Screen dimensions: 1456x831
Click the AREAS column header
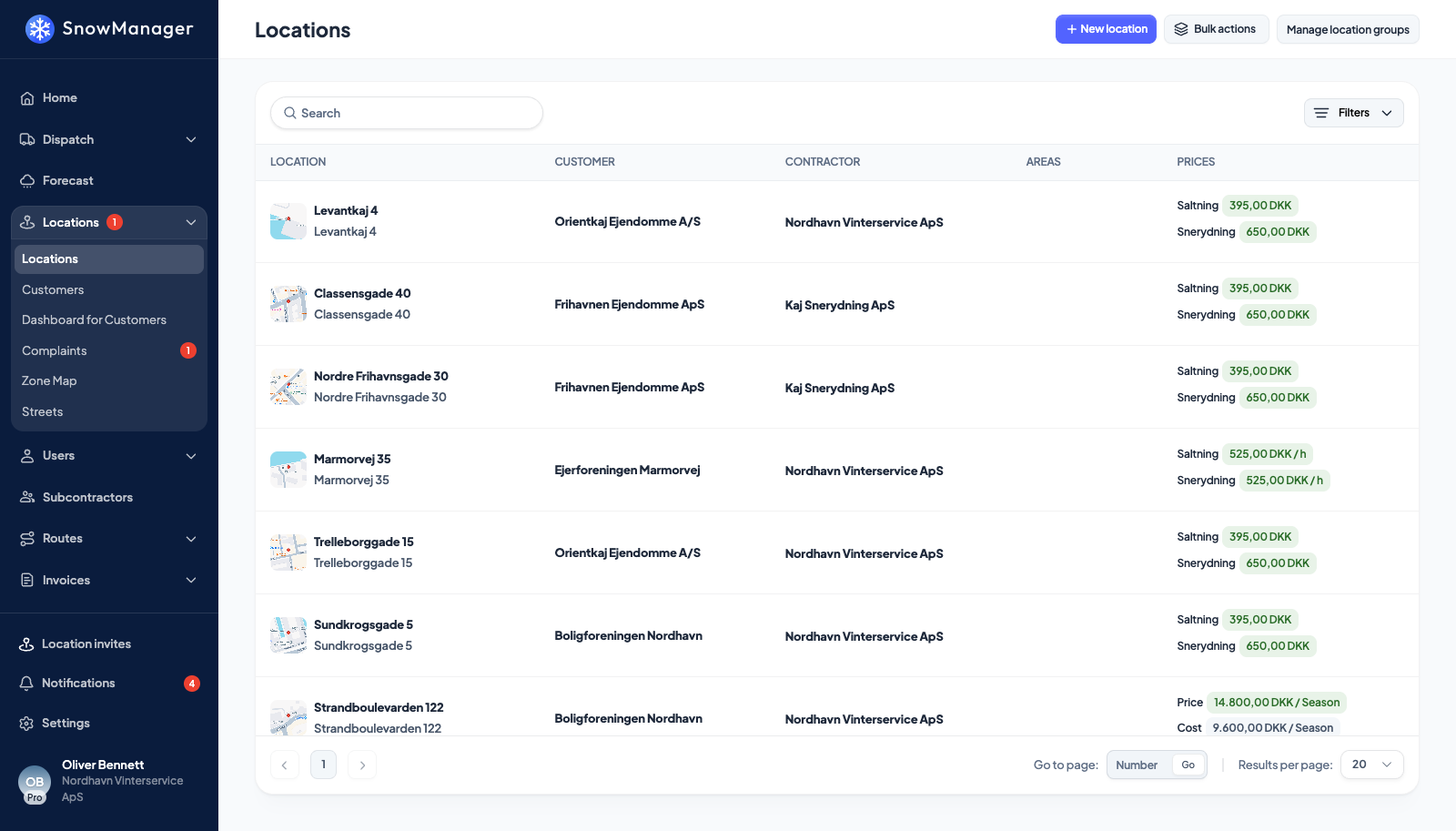pyautogui.click(x=1044, y=162)
